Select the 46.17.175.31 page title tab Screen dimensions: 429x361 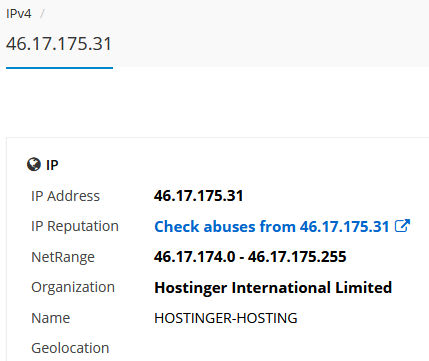point(59,44)
